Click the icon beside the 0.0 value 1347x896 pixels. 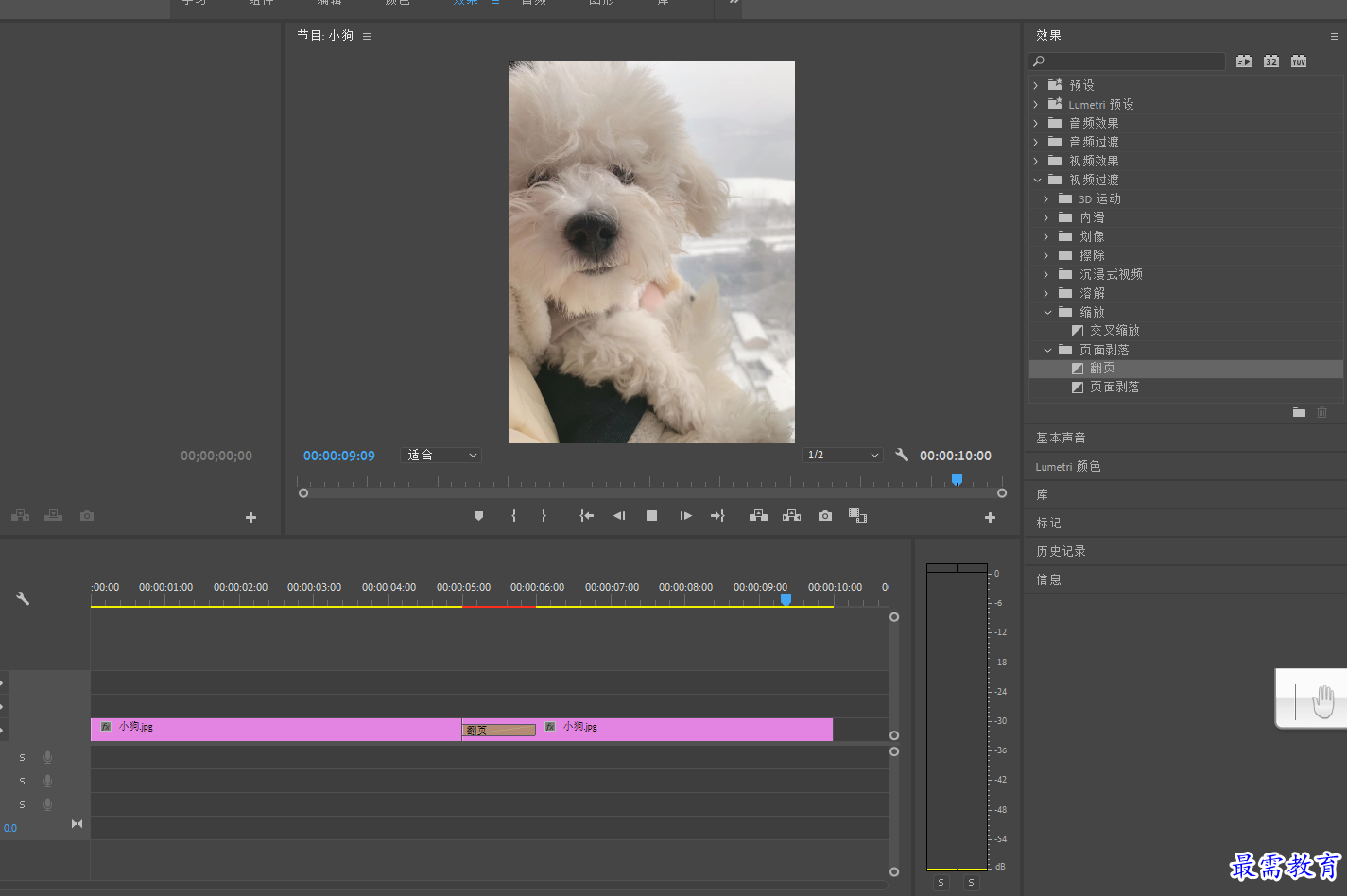tap(77, 824)
